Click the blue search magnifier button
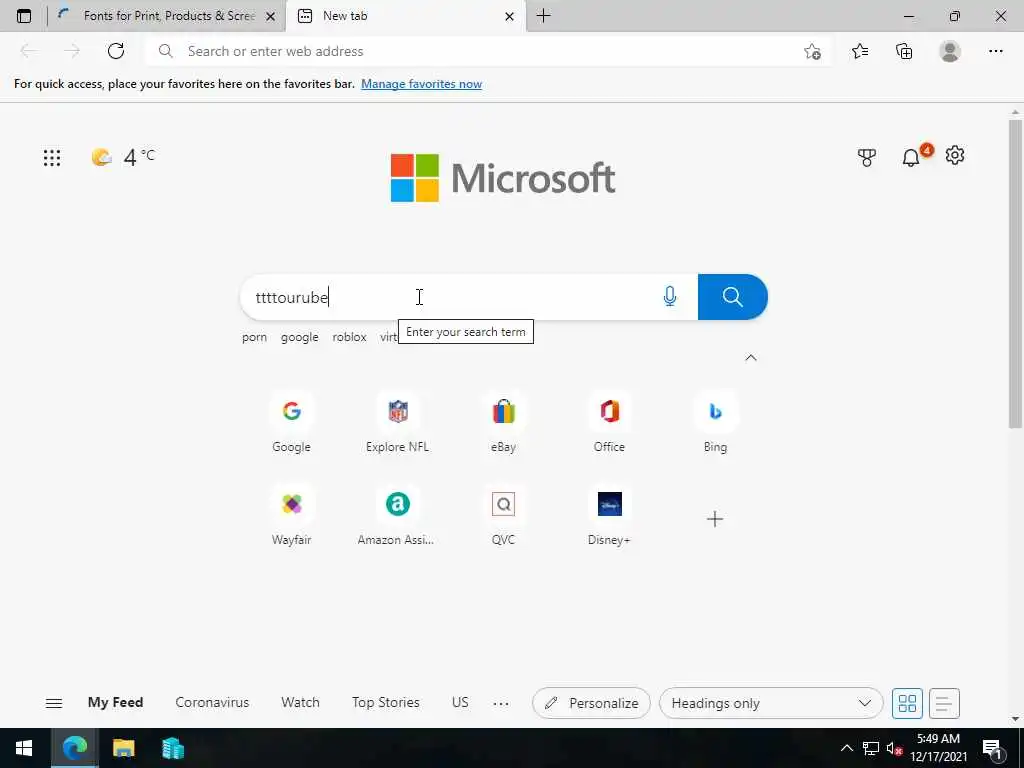Image resolution: width=1024 pixels, height=768 pixels. point(733,297)
